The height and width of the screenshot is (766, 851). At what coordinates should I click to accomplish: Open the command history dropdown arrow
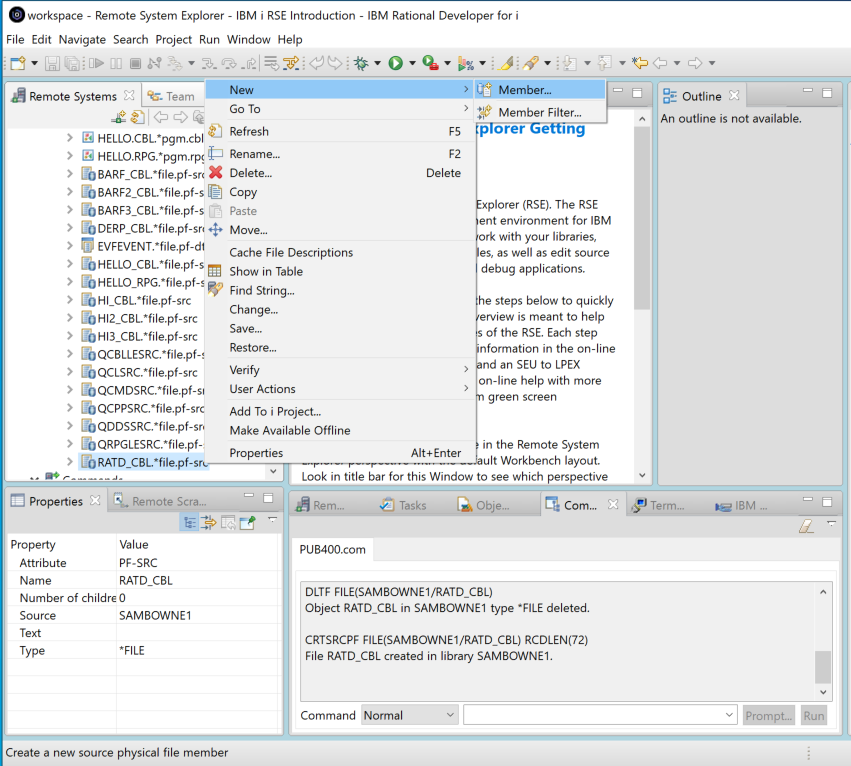pyautogui.click(x=729, y=715)
